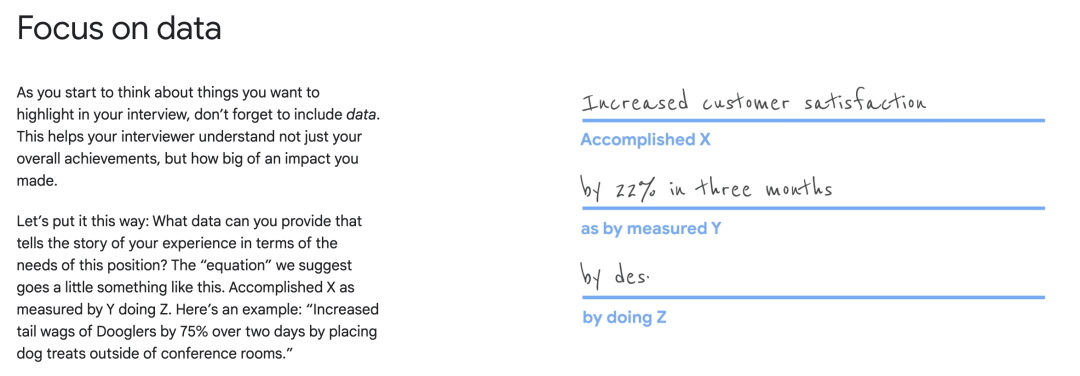Click the handwritten words 'three months'
This screenshot has height=376, width=1080.
pos(760,189)
